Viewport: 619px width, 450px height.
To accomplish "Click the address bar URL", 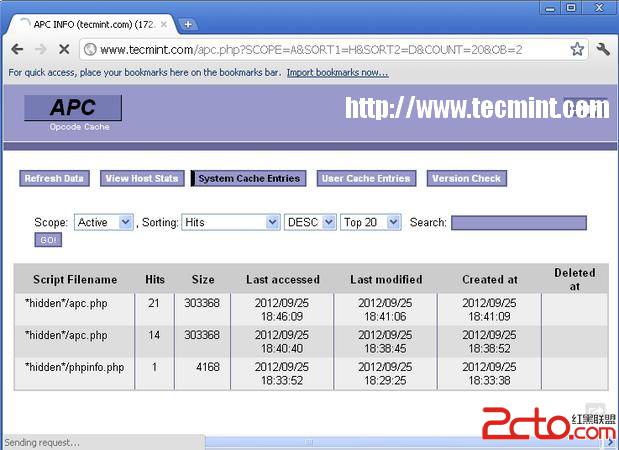I will point(311,50).
